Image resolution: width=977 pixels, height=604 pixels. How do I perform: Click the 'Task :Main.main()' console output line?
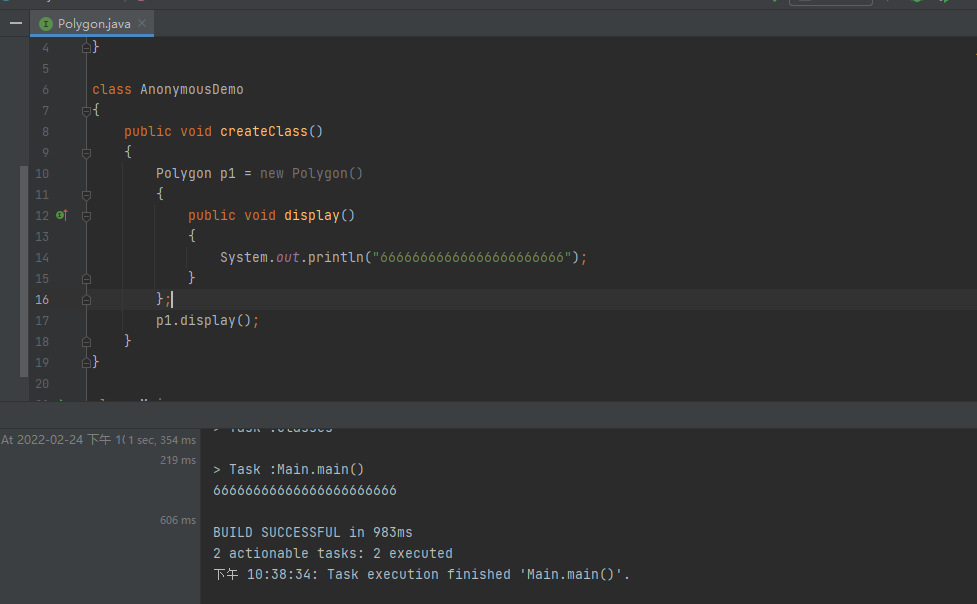[289, 469]
